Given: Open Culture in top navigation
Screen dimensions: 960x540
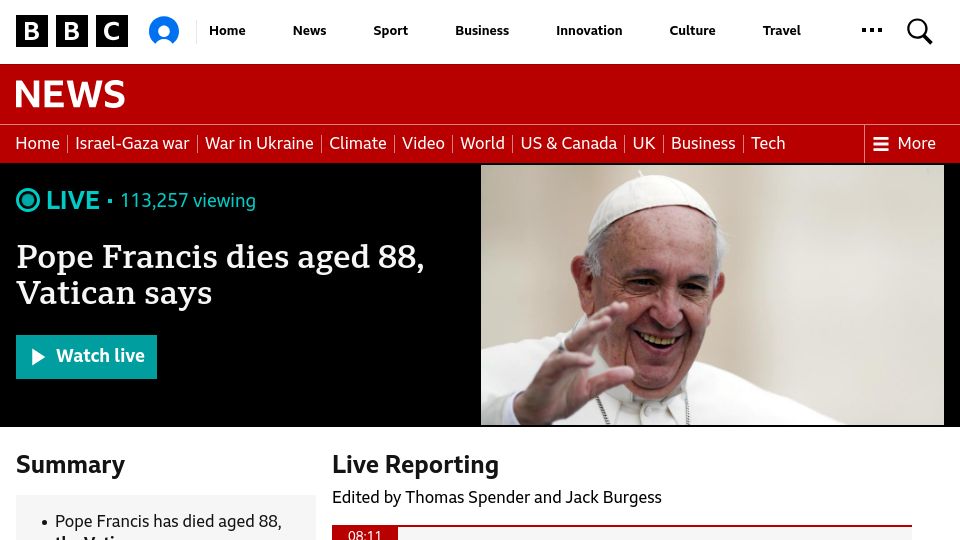Looking at the screenshot, I should [692, 31].
